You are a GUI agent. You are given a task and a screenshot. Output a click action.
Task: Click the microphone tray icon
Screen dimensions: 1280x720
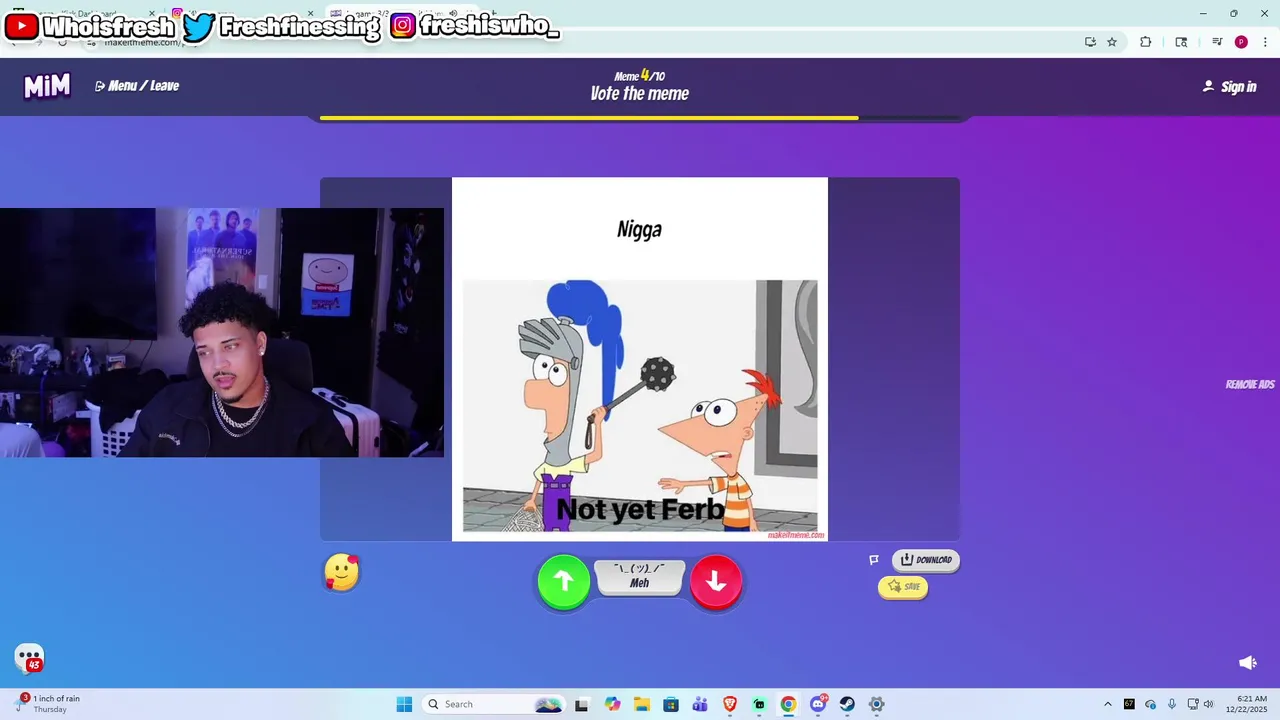point(1172,704)
